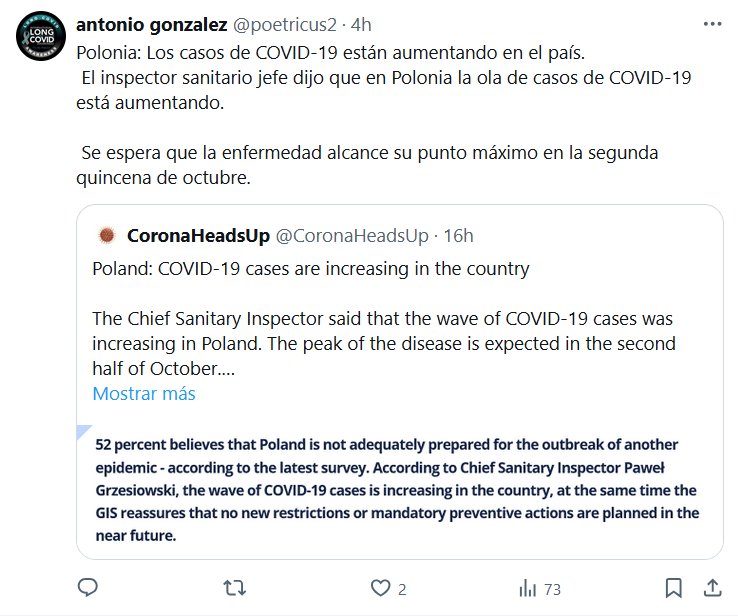Open the three-dot more options menu

pos(712,22)
